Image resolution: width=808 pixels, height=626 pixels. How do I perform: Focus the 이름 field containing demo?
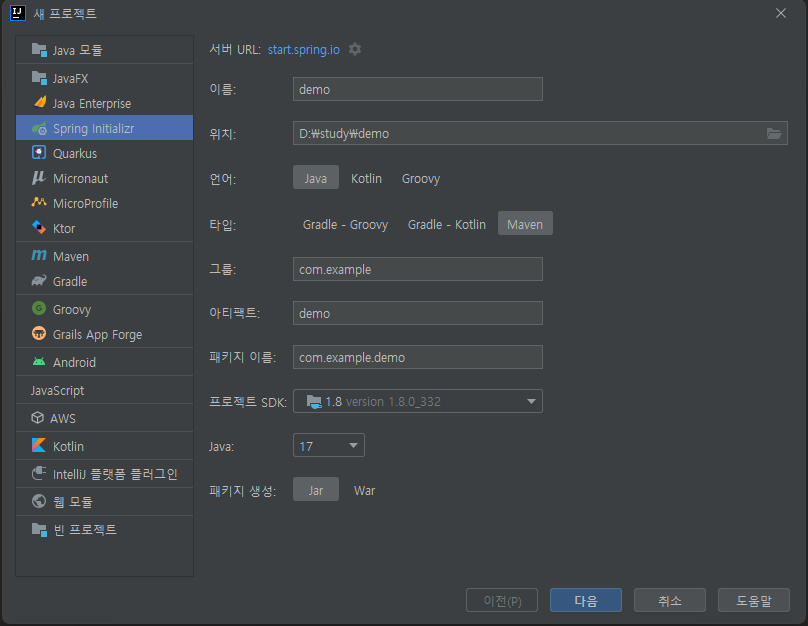(x=418, y=89)
